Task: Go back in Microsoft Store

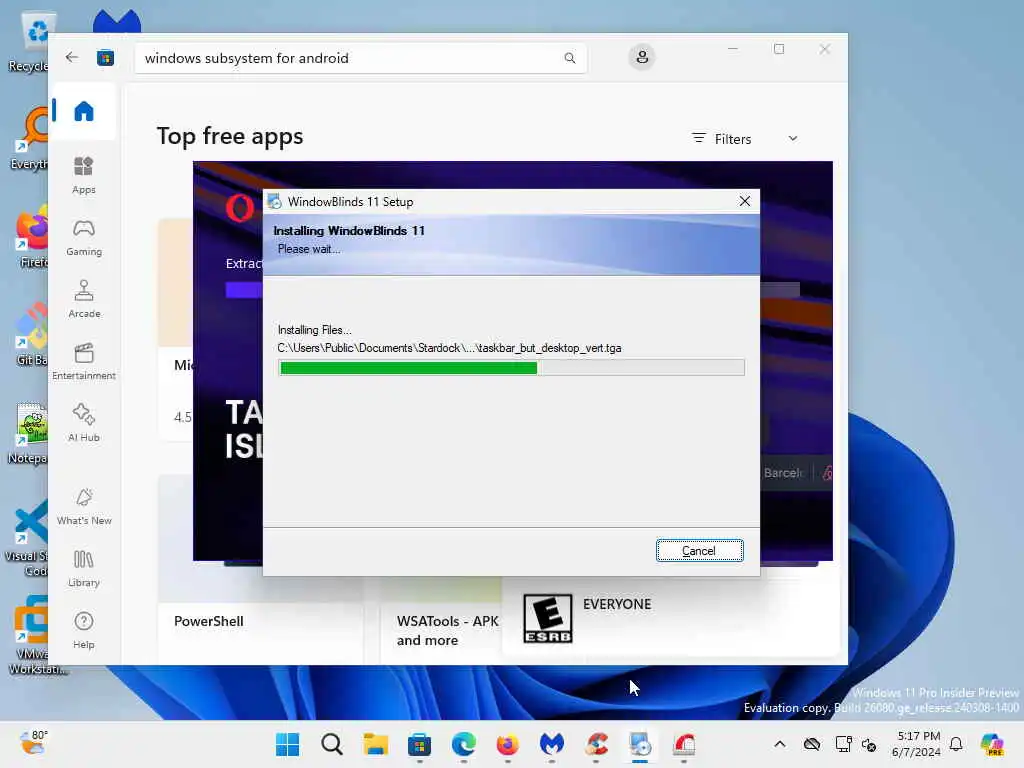Action: [x=72, y=57]
